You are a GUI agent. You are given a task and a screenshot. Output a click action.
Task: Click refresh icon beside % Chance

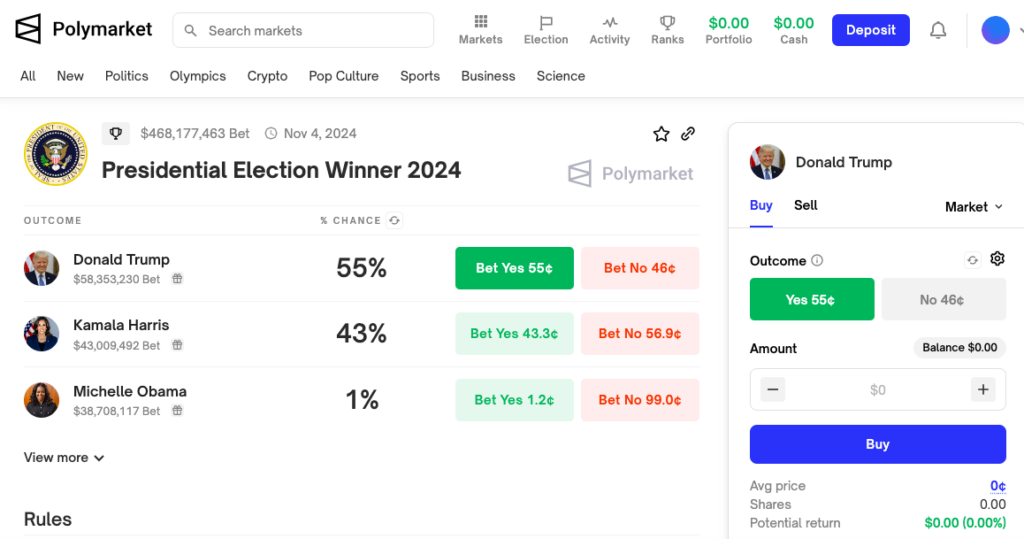pos(395,220)
